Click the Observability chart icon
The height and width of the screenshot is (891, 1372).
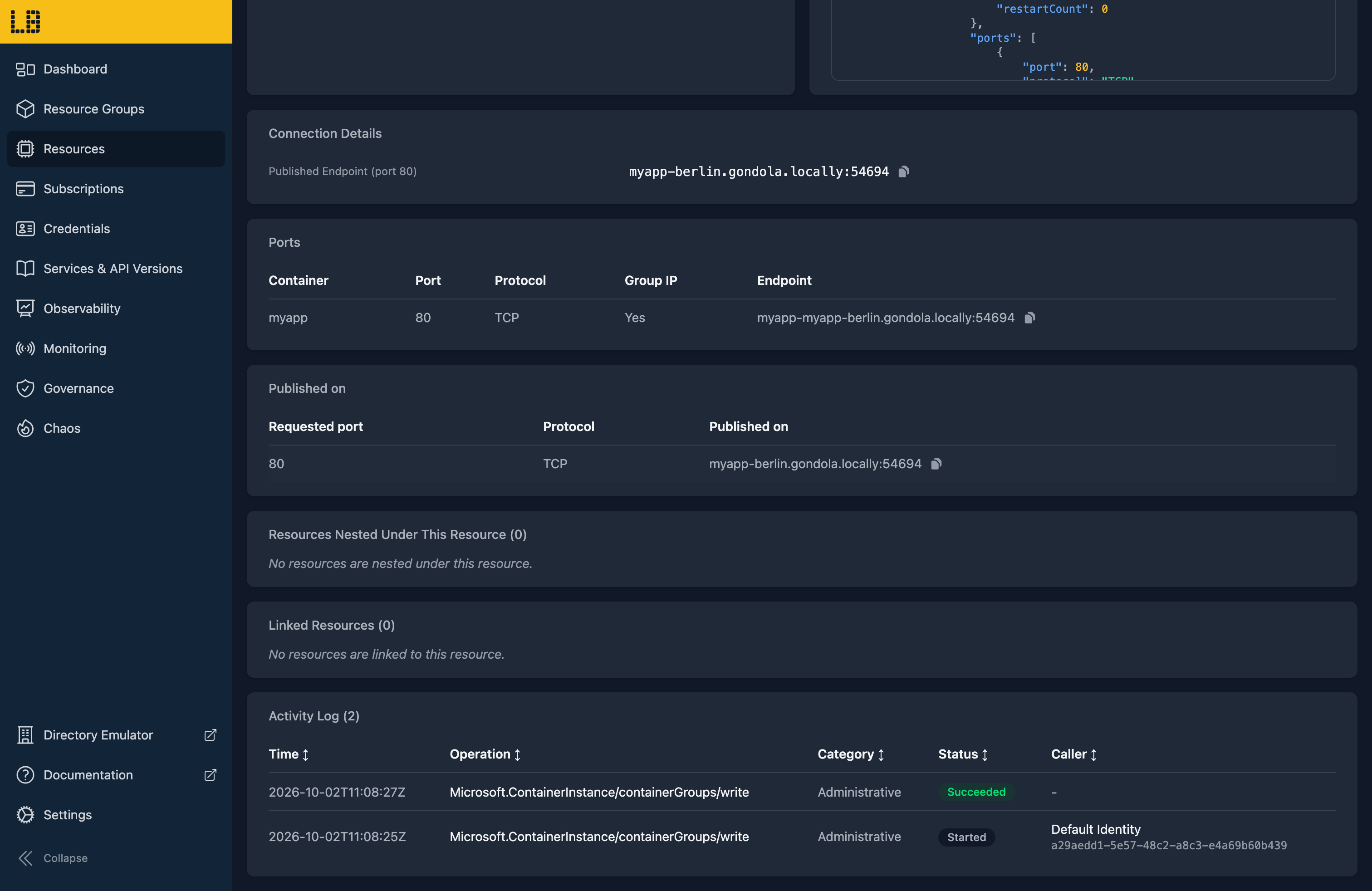[25, 308]
